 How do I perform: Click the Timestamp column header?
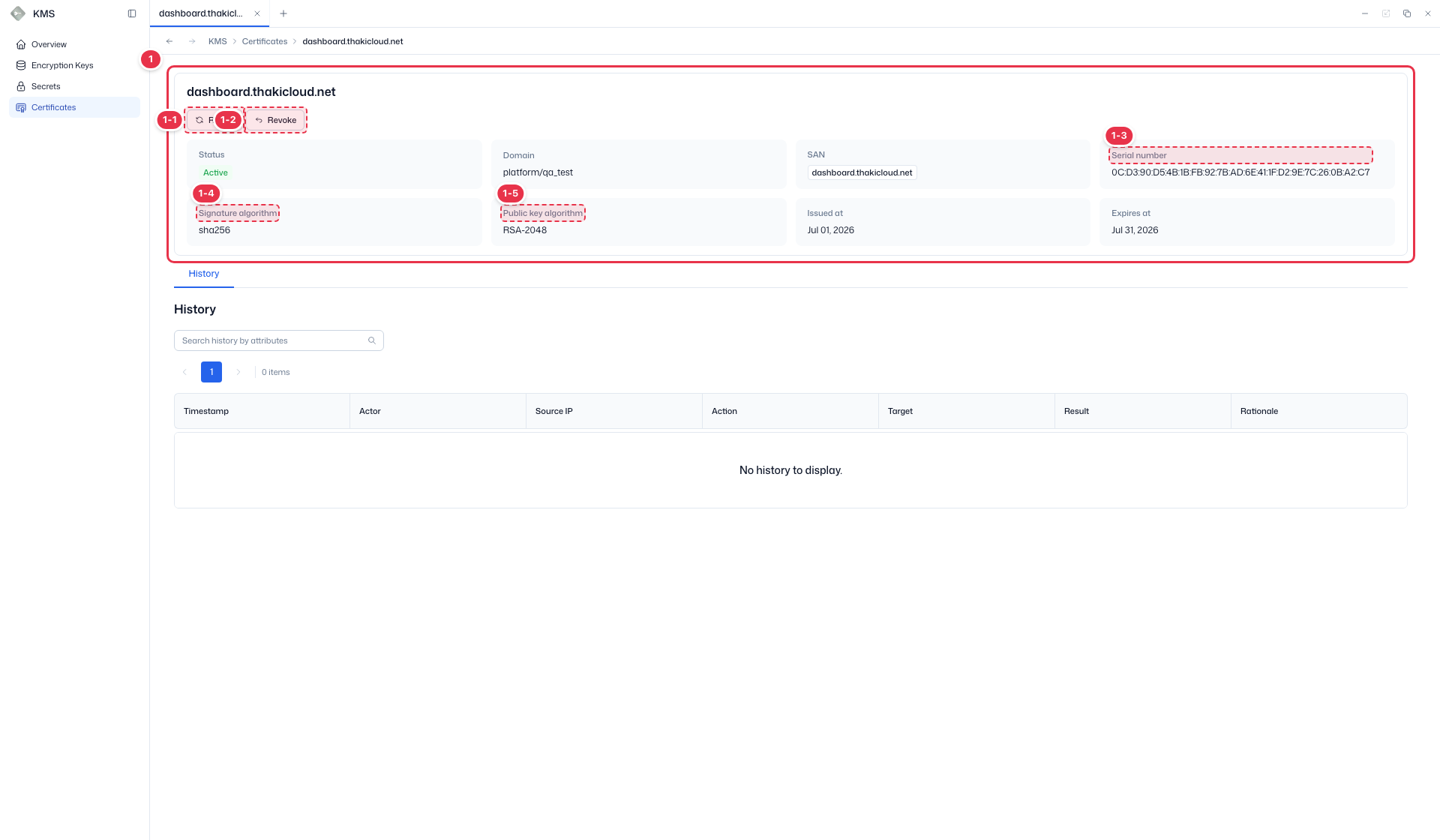pyautogui.click(x=262, y=411)
